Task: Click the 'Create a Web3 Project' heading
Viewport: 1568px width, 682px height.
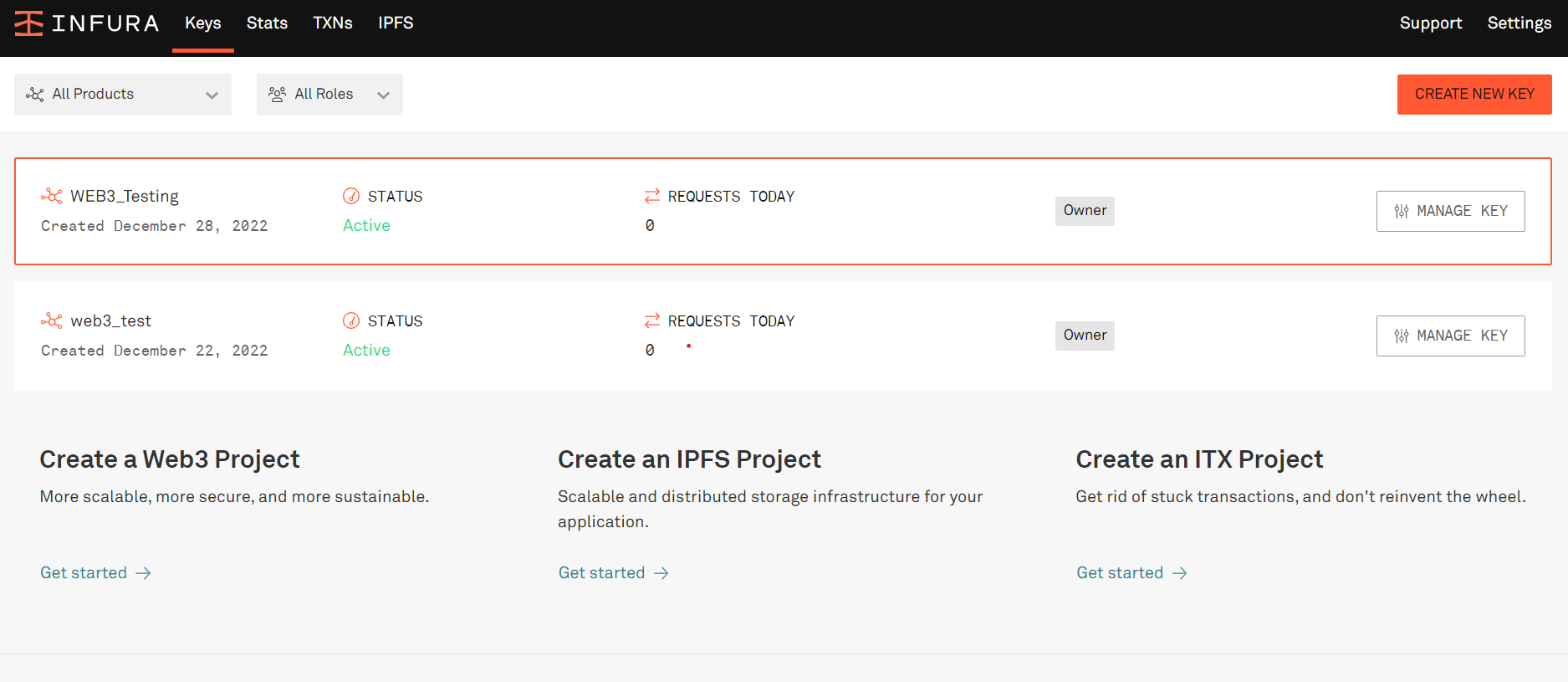Action: pyautogui.click(x=170, y=459)
